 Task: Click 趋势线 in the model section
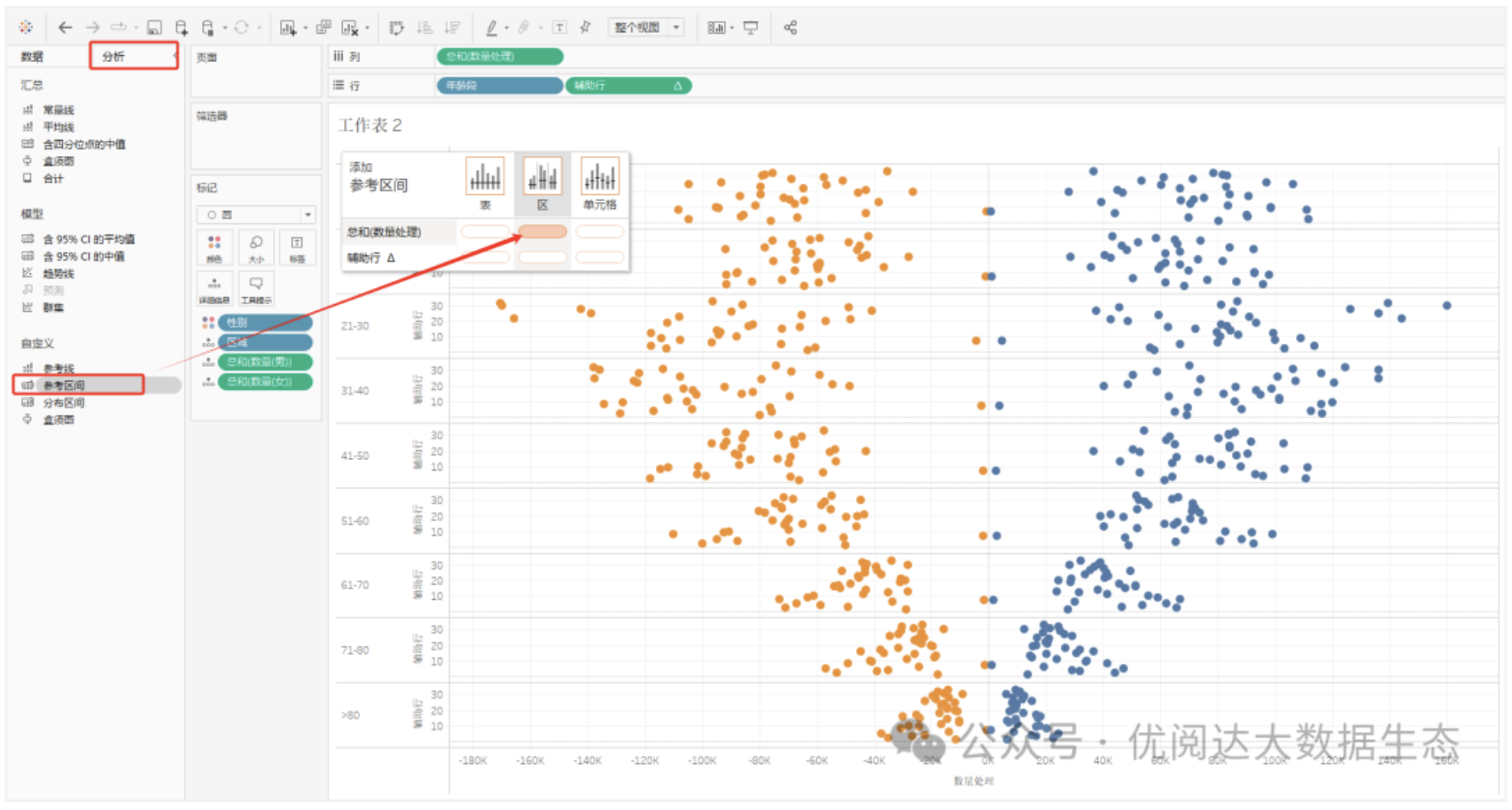[58, 273]
